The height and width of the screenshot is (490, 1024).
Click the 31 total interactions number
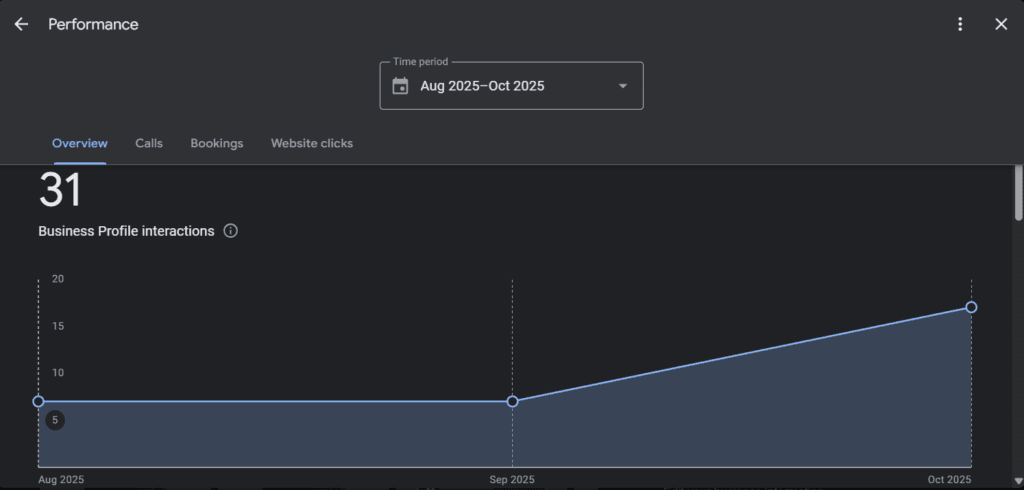pyautogui.click(x=60, y=190)
